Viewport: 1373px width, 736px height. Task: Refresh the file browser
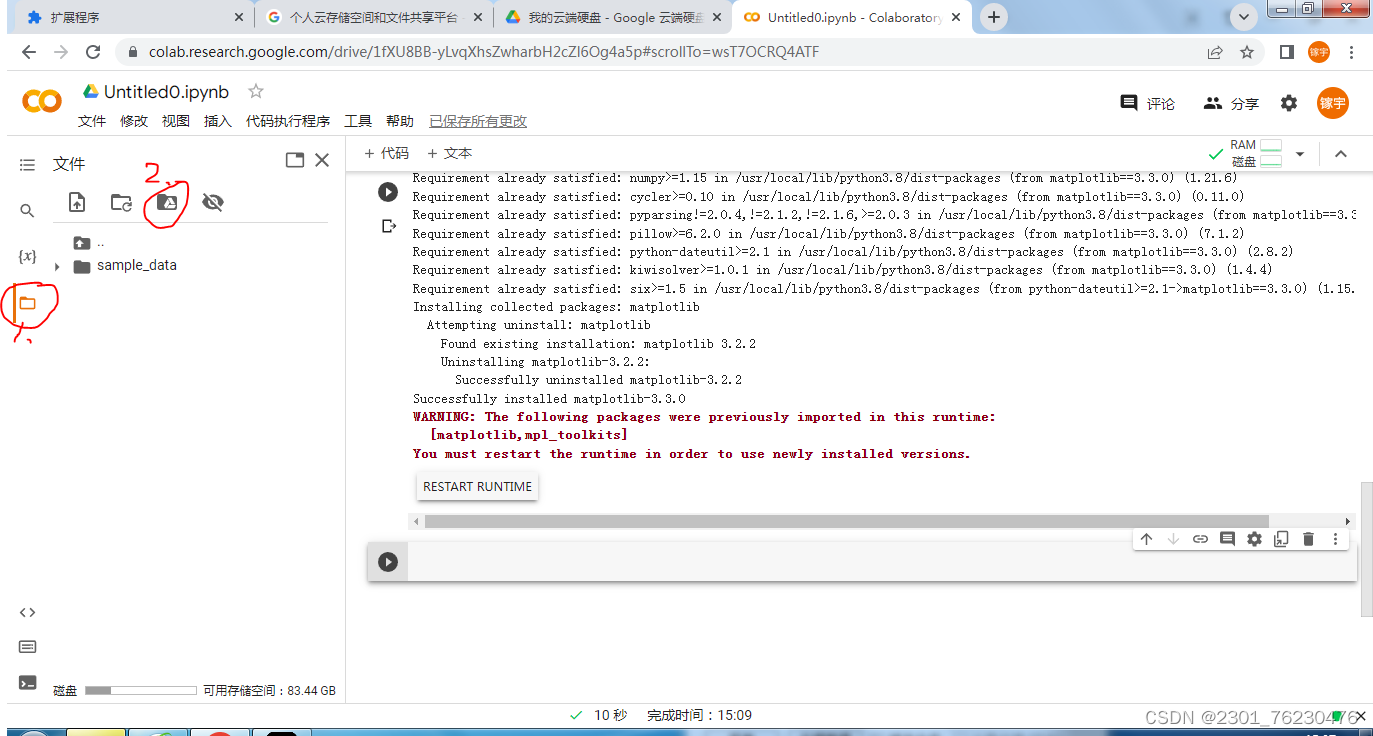click(x=121, y=202)
